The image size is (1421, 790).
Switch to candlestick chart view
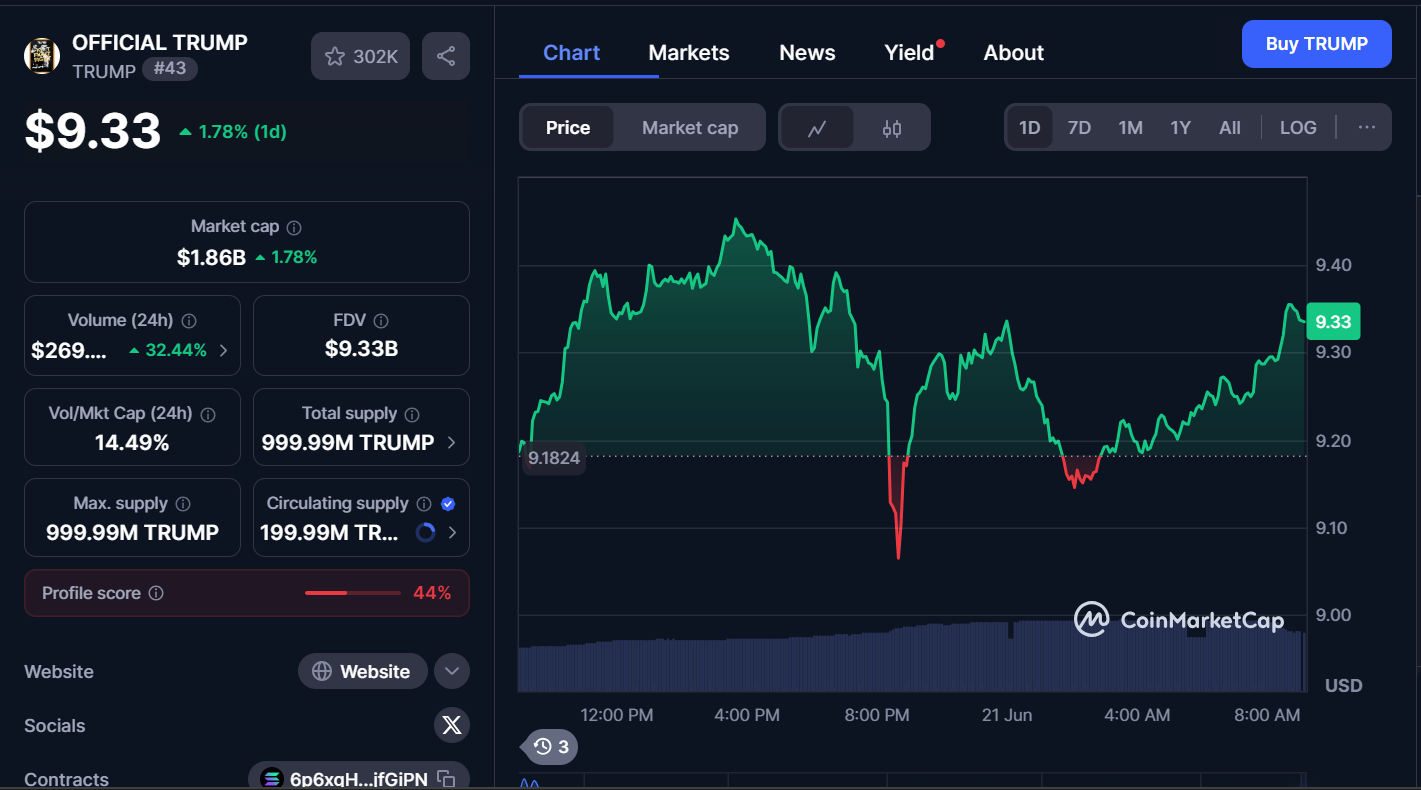point(892,128)
